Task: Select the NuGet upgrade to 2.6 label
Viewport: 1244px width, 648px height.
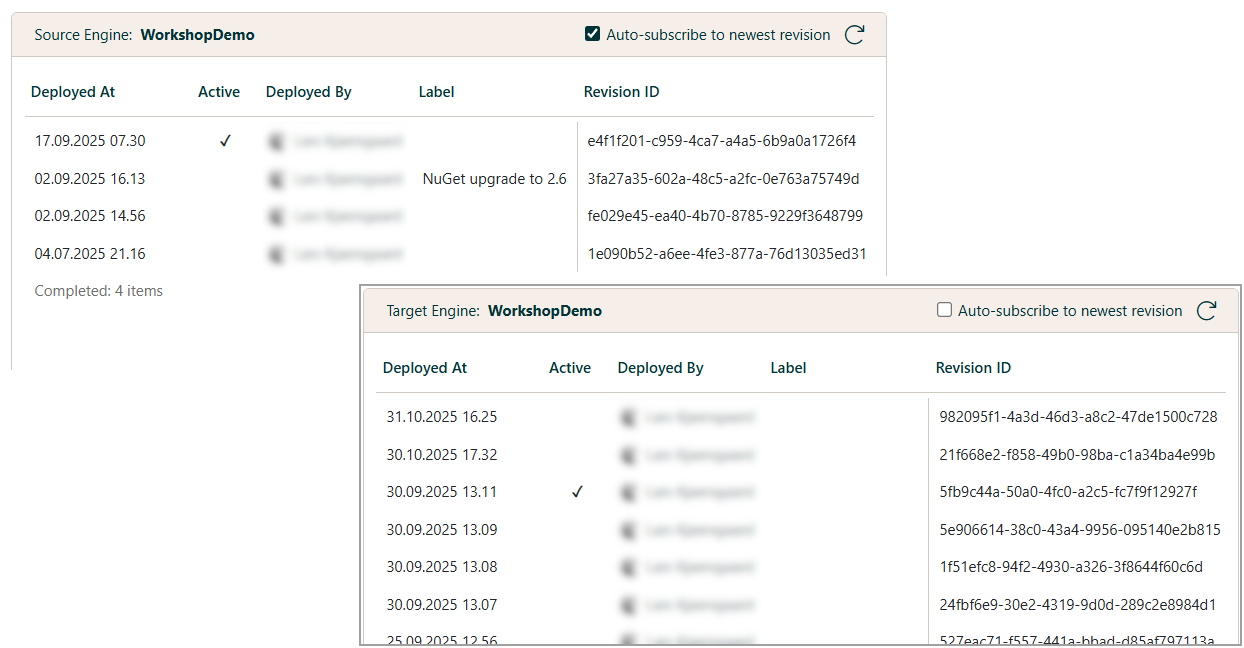Action: tap(494, 179)
